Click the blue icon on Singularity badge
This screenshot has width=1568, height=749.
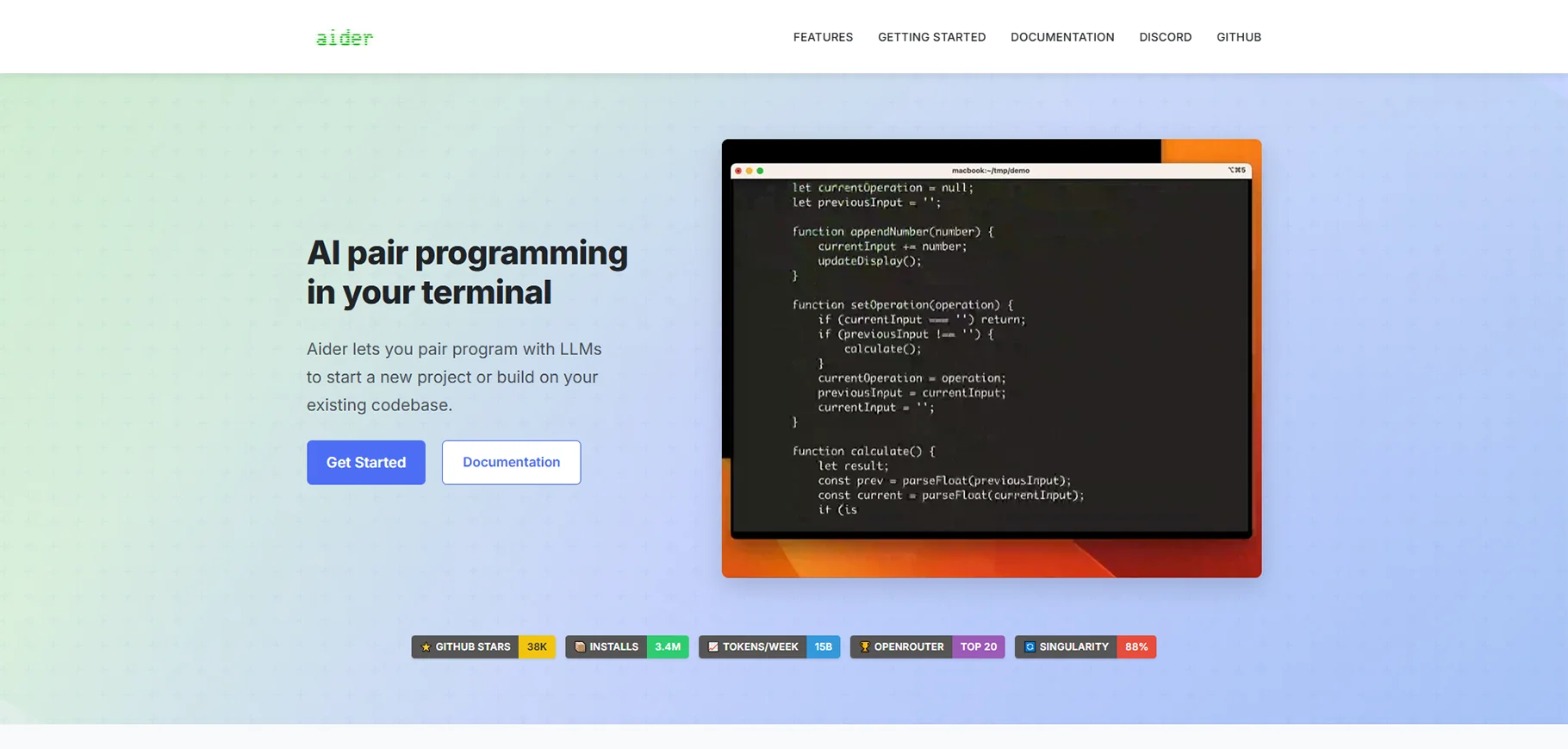coord(1030,646)
